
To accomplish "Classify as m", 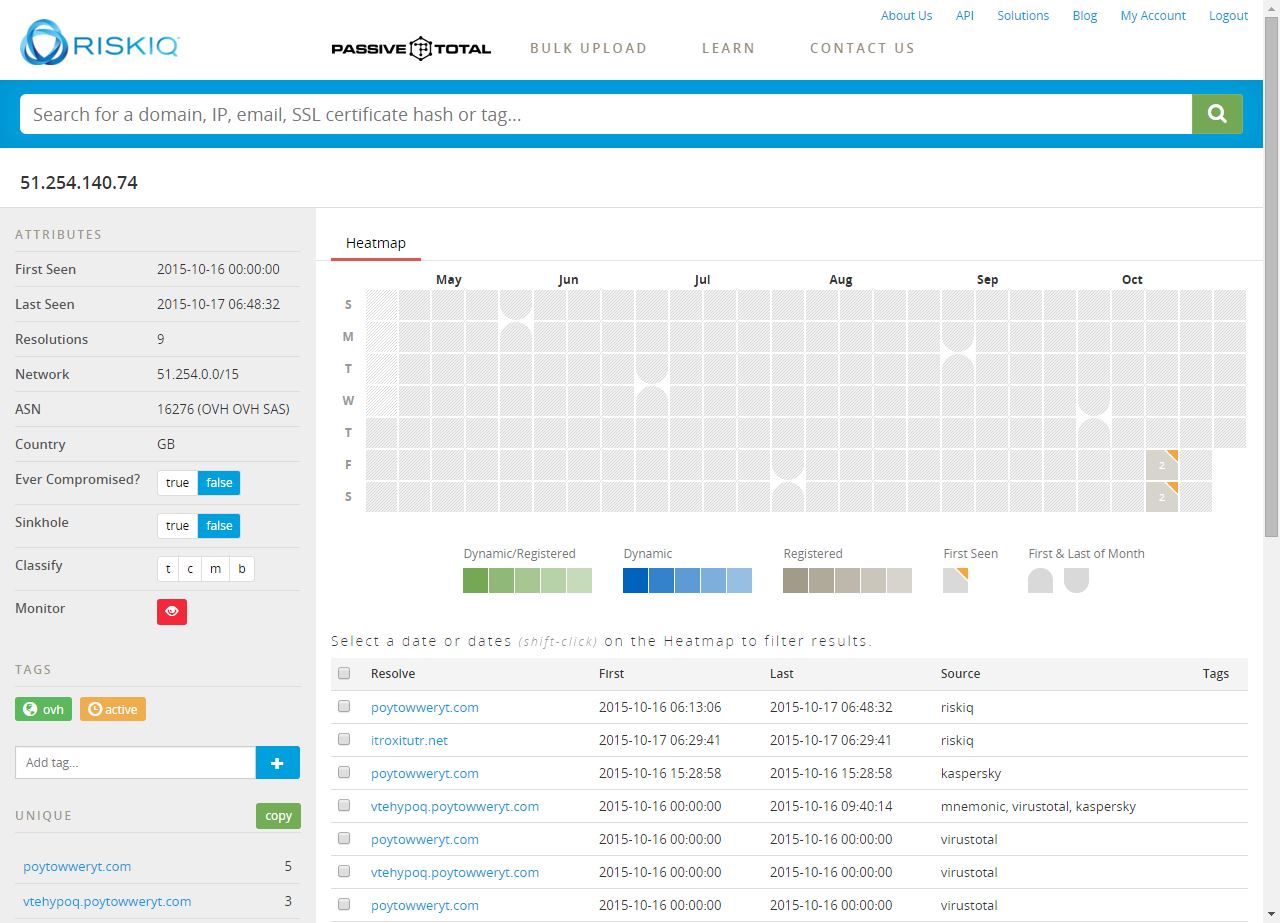I will pyautogui.click(x=215, y=569).
